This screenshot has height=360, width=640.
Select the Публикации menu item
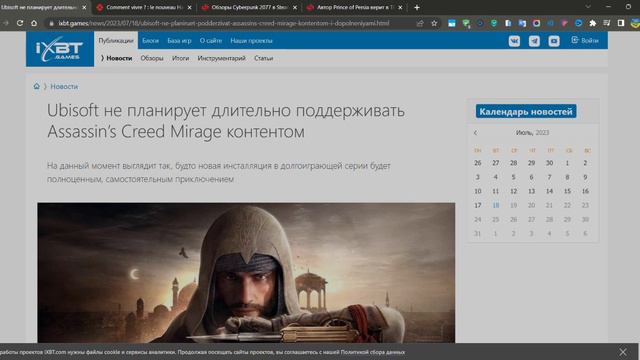click(116, 40)
